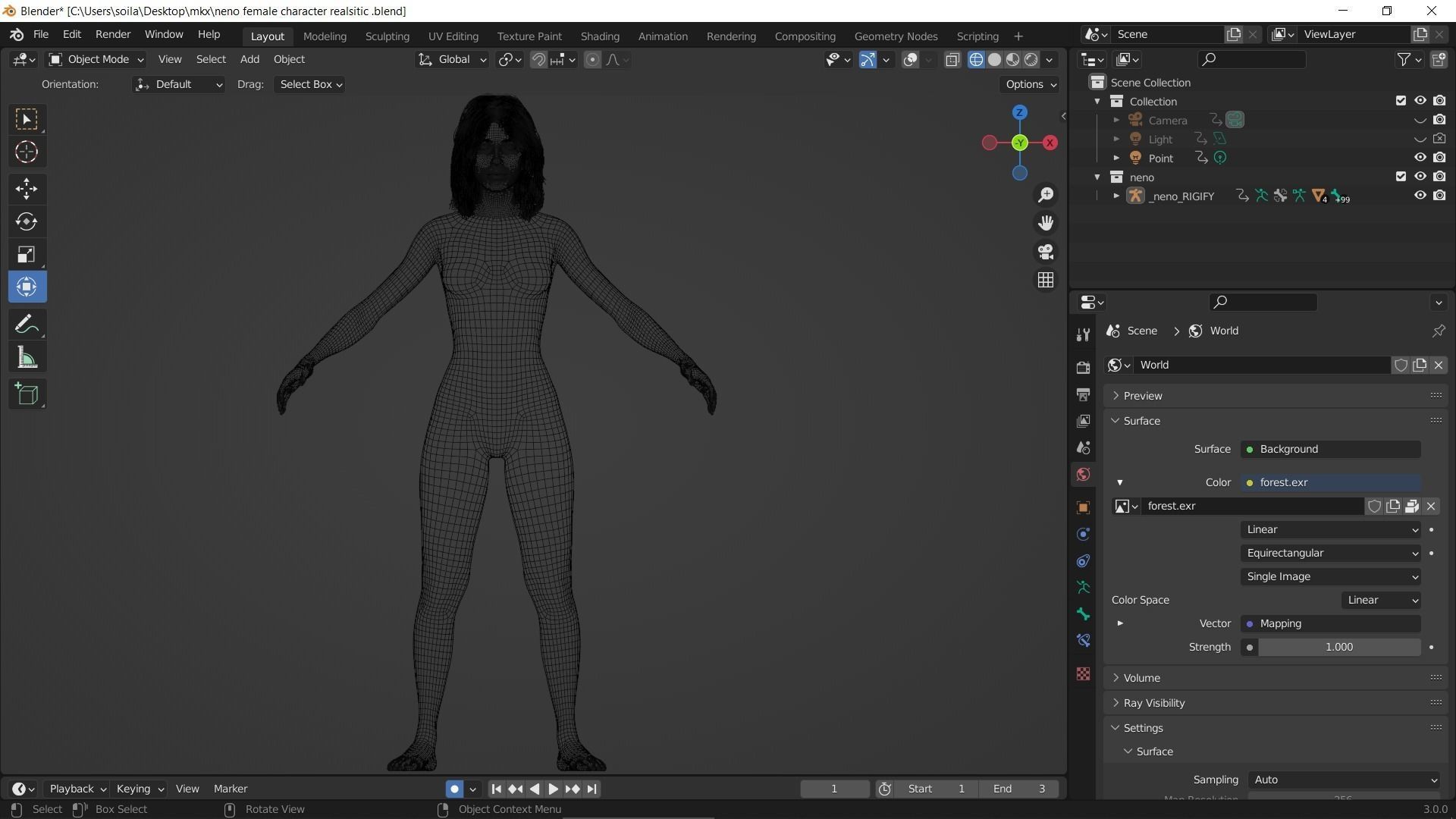Screen dimensions: 1456x819
Task: Switch to the Shading workspace tab
Action: (600, 36)
